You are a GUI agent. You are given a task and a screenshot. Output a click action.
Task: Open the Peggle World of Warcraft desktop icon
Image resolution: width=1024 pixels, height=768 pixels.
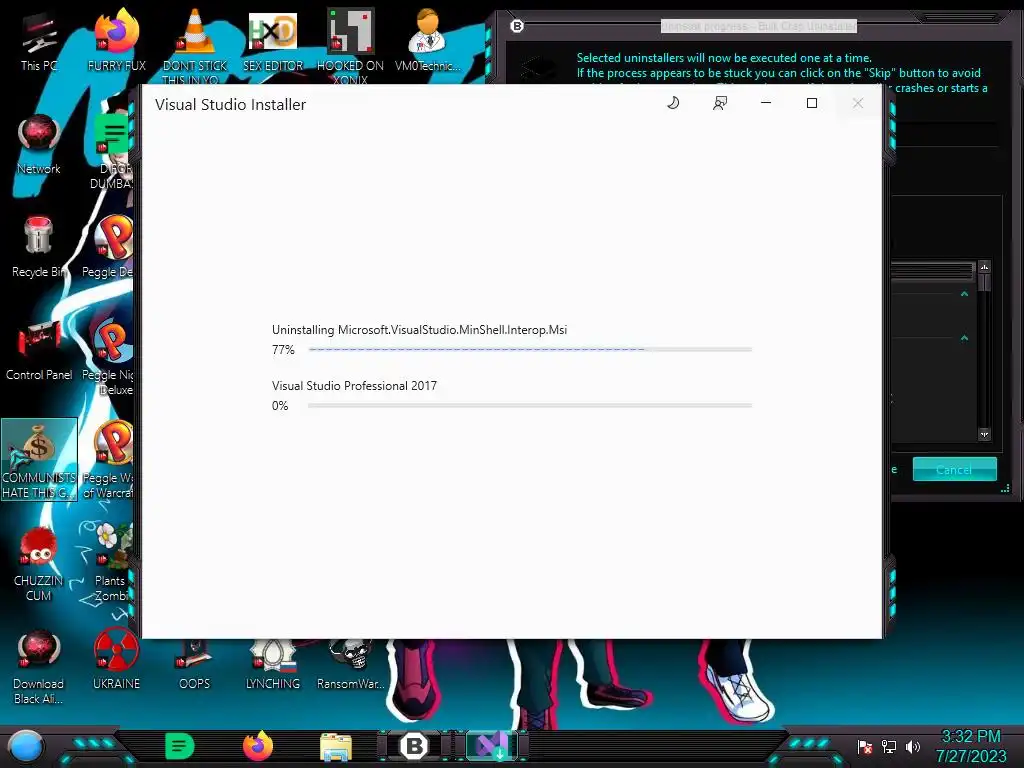(110, 460)
